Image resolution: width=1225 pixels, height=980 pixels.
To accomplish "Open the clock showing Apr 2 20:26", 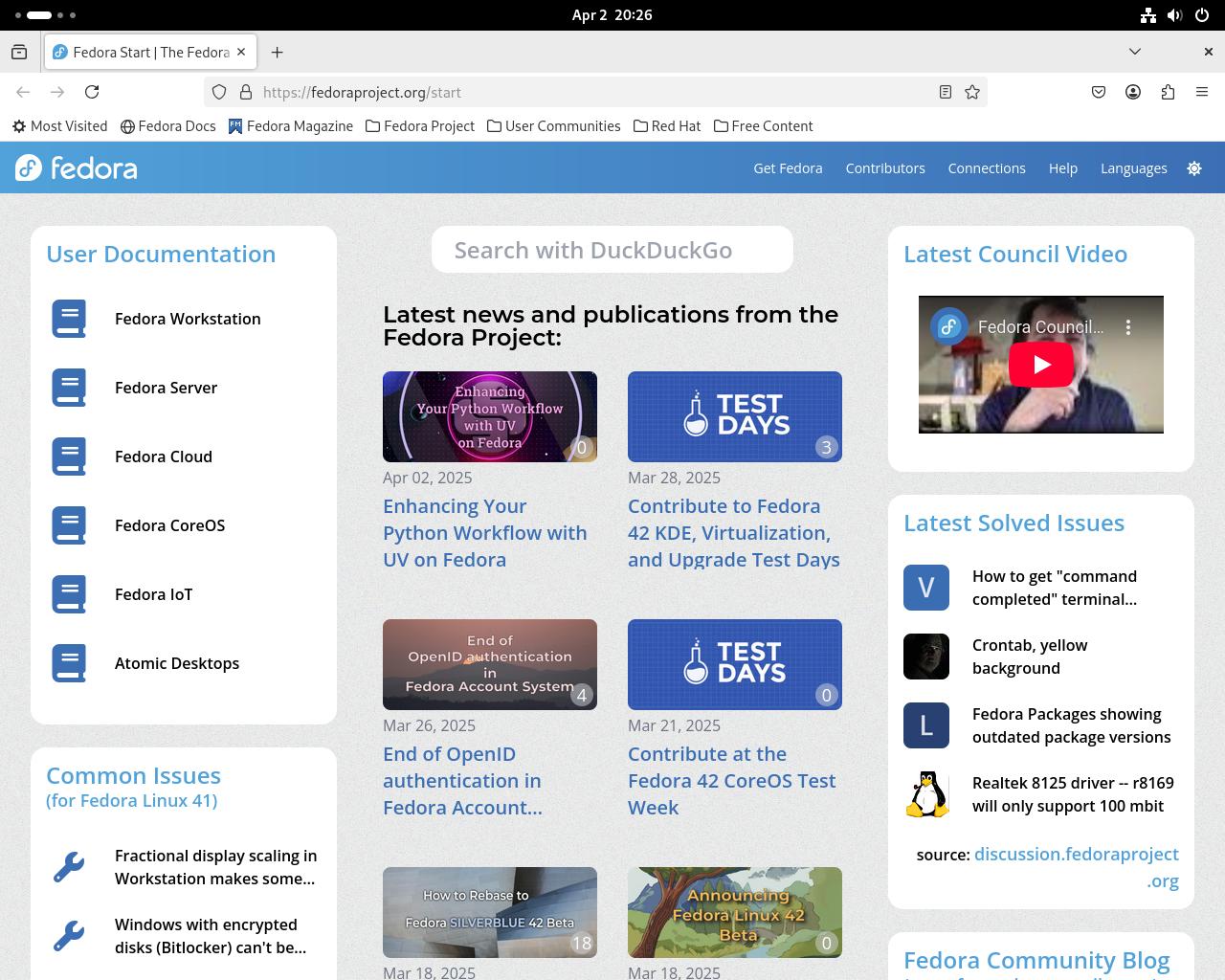I will (612, 15).
